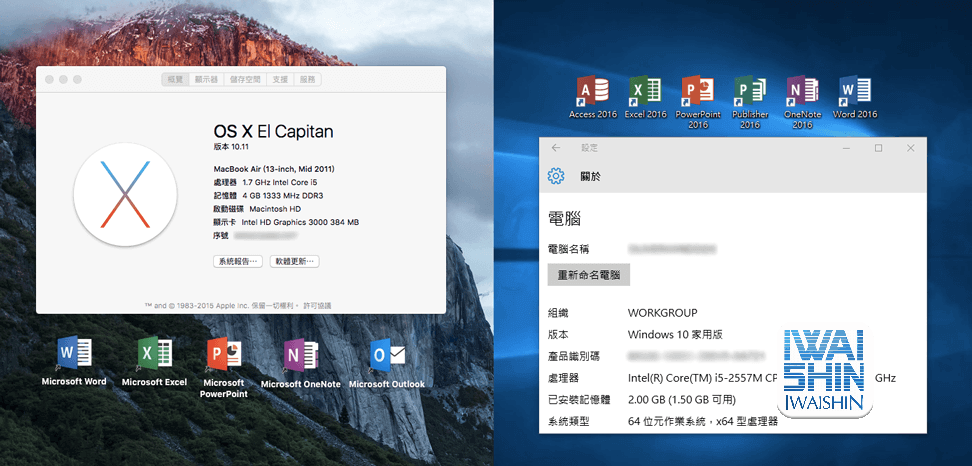Launch PowerPoint 2016 shortcut on Windows desktop
This screenshot has width=972, height=466.
pos(698,92)
